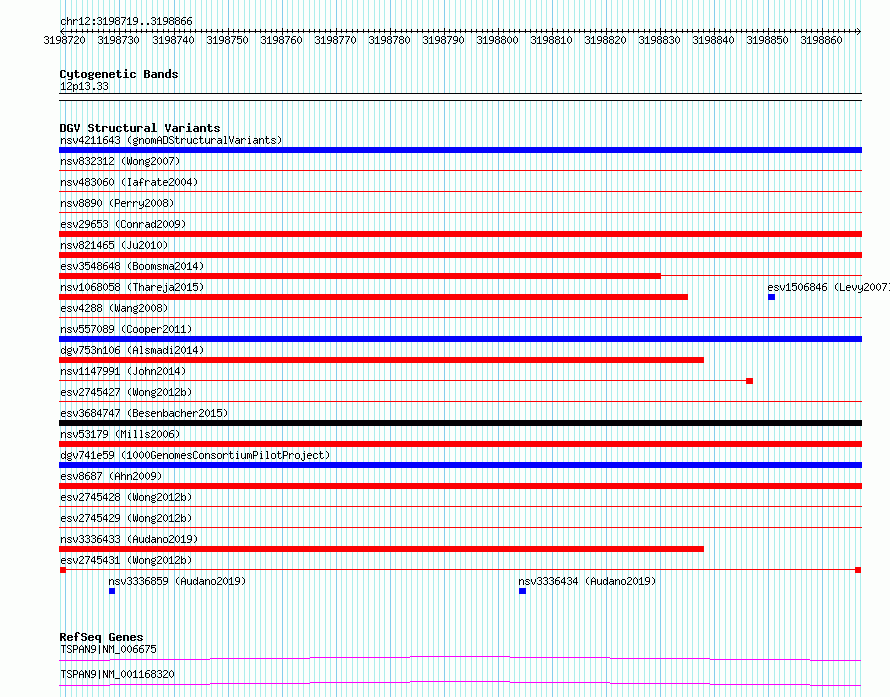
Task: Click the nsv1147991 (John2014) label
Action: coord(123,371)
